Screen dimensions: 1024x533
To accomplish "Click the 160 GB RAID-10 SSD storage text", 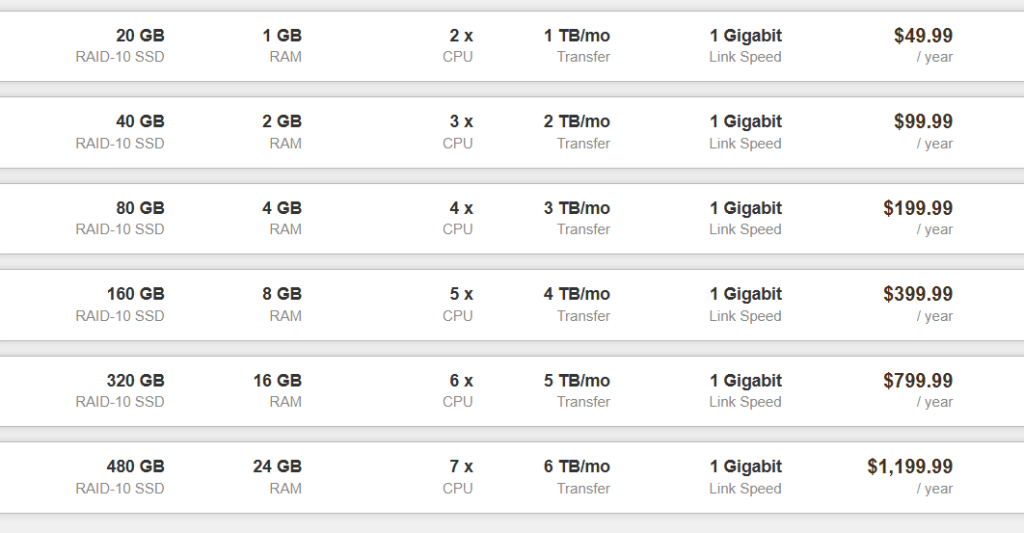I will [120, 304].
